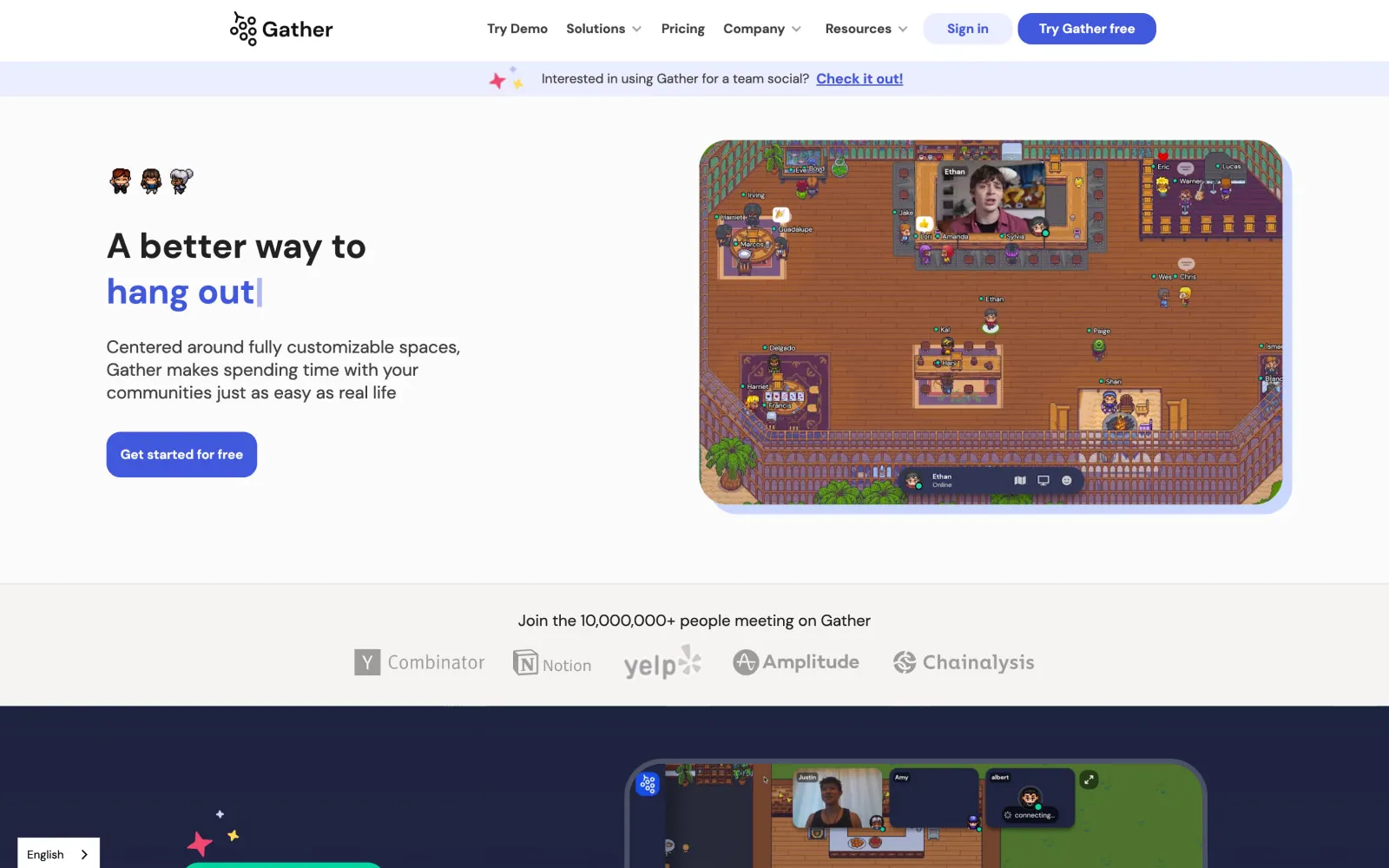This screenshot has height=868, width=1389.
Task: Click the Yelp logo
Action: 662,662
